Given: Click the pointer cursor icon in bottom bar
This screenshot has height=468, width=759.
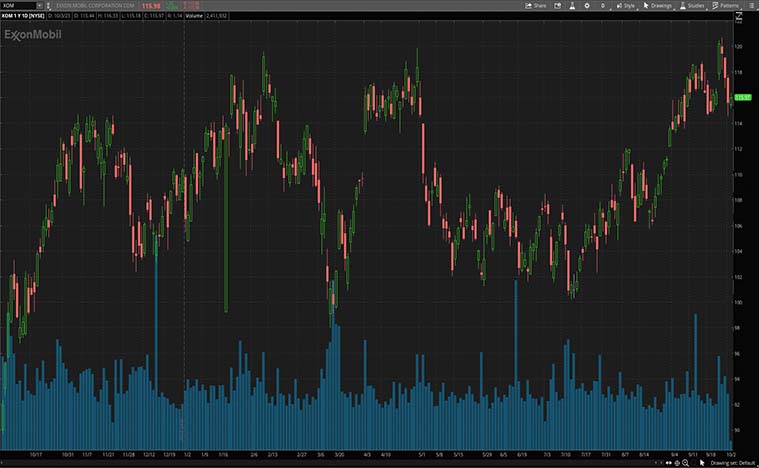Looking at the screenshot, I should [x=702, y=463].
